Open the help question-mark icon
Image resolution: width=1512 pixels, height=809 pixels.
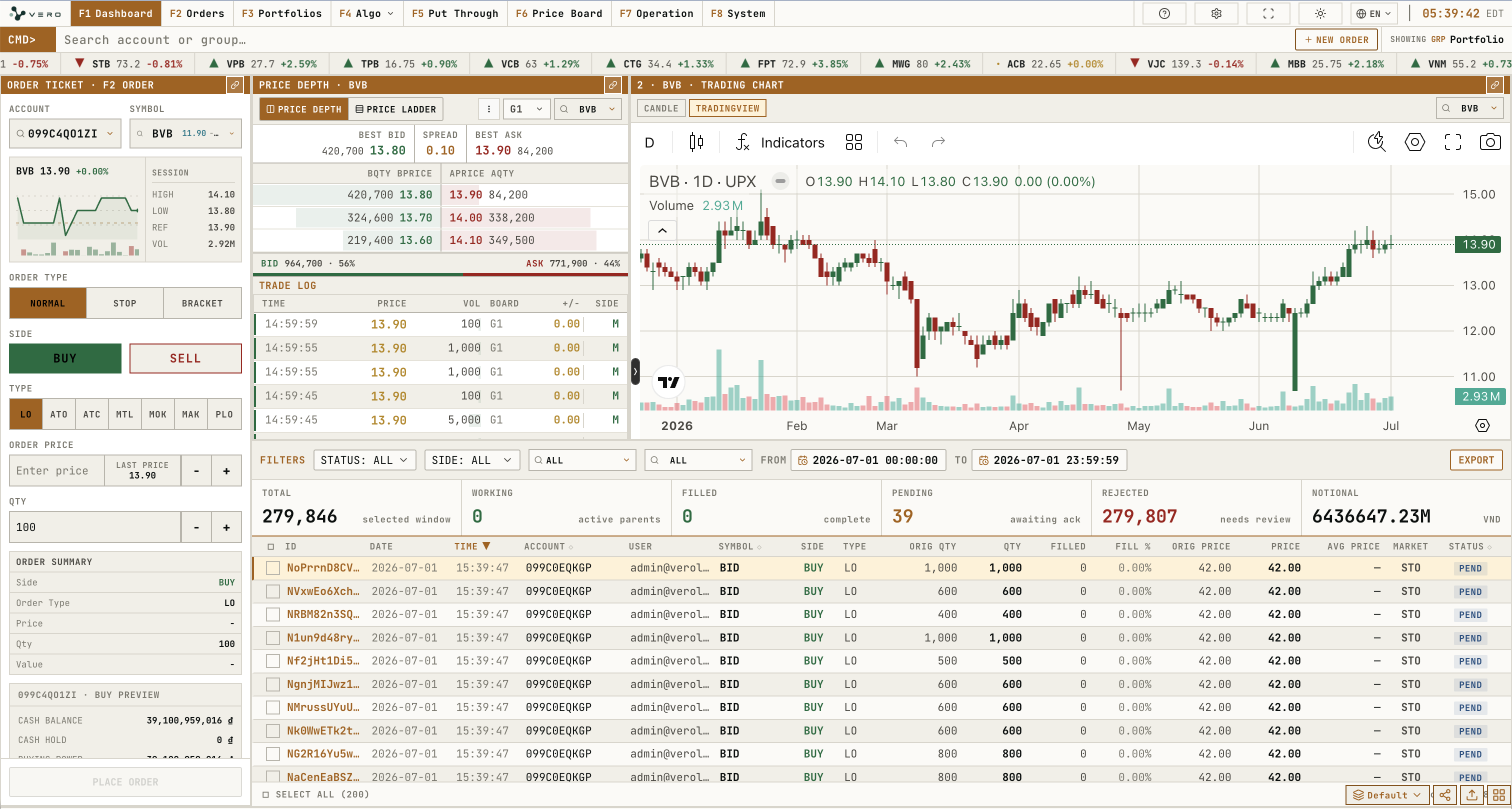[1164, 13]
